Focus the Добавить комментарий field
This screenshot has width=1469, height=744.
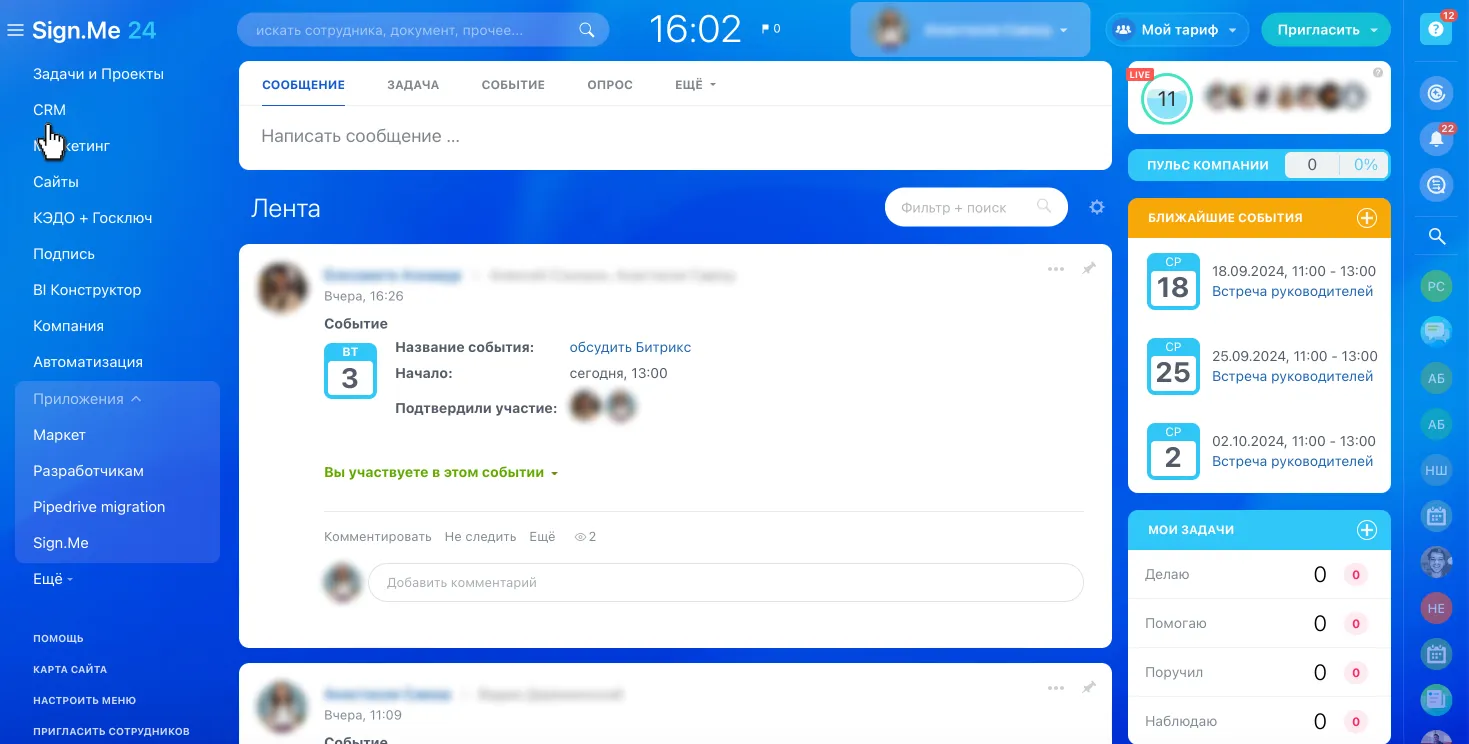coord(725,582)
